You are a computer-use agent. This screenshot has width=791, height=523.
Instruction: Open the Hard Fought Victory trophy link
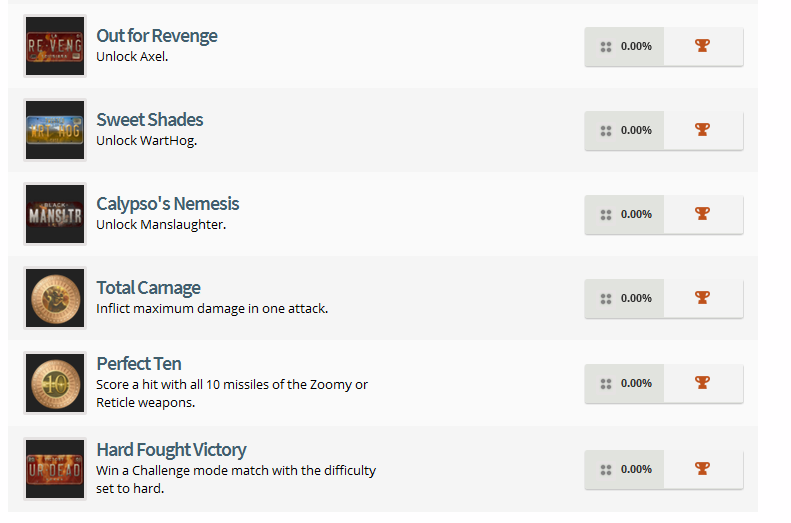coord(171,450)
